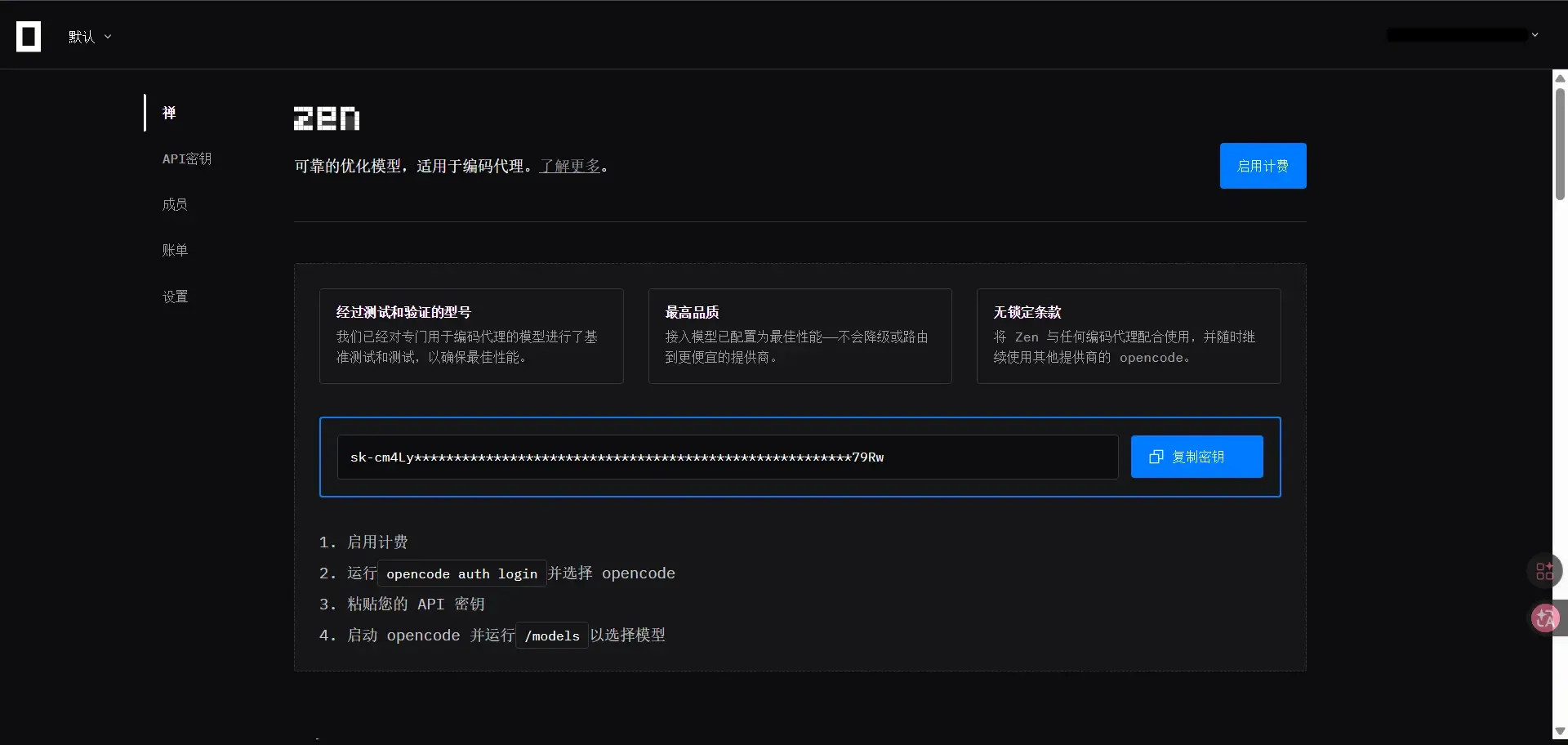Screen dimensions: 1568x745
Task: Click the 启用计费 button
Action: tap(1263, 166)
